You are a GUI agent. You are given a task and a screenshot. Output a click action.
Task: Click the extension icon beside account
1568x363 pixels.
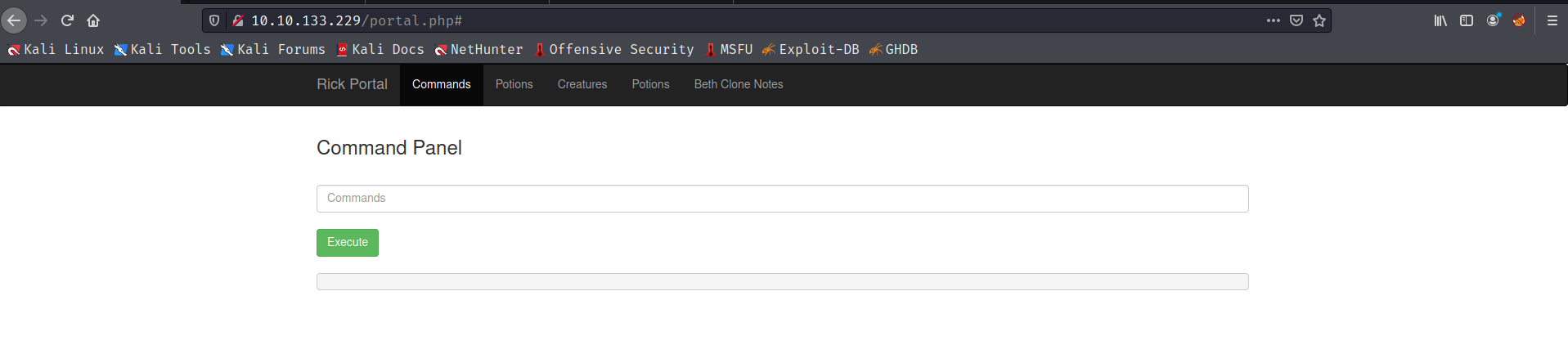click(x=1519, y=20)
